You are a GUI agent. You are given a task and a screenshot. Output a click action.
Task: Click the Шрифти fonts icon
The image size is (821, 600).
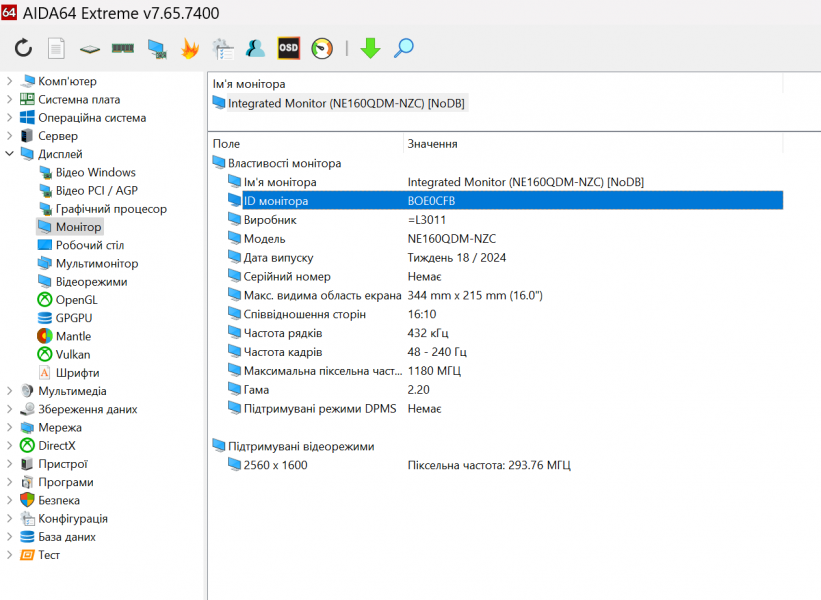click(45, 373)
